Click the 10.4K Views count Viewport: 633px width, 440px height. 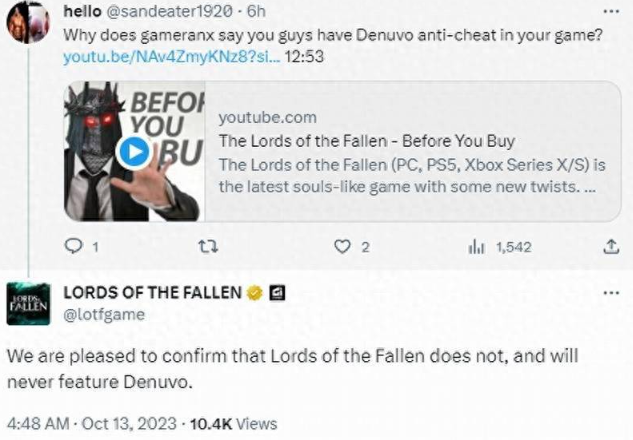(233, 423)
